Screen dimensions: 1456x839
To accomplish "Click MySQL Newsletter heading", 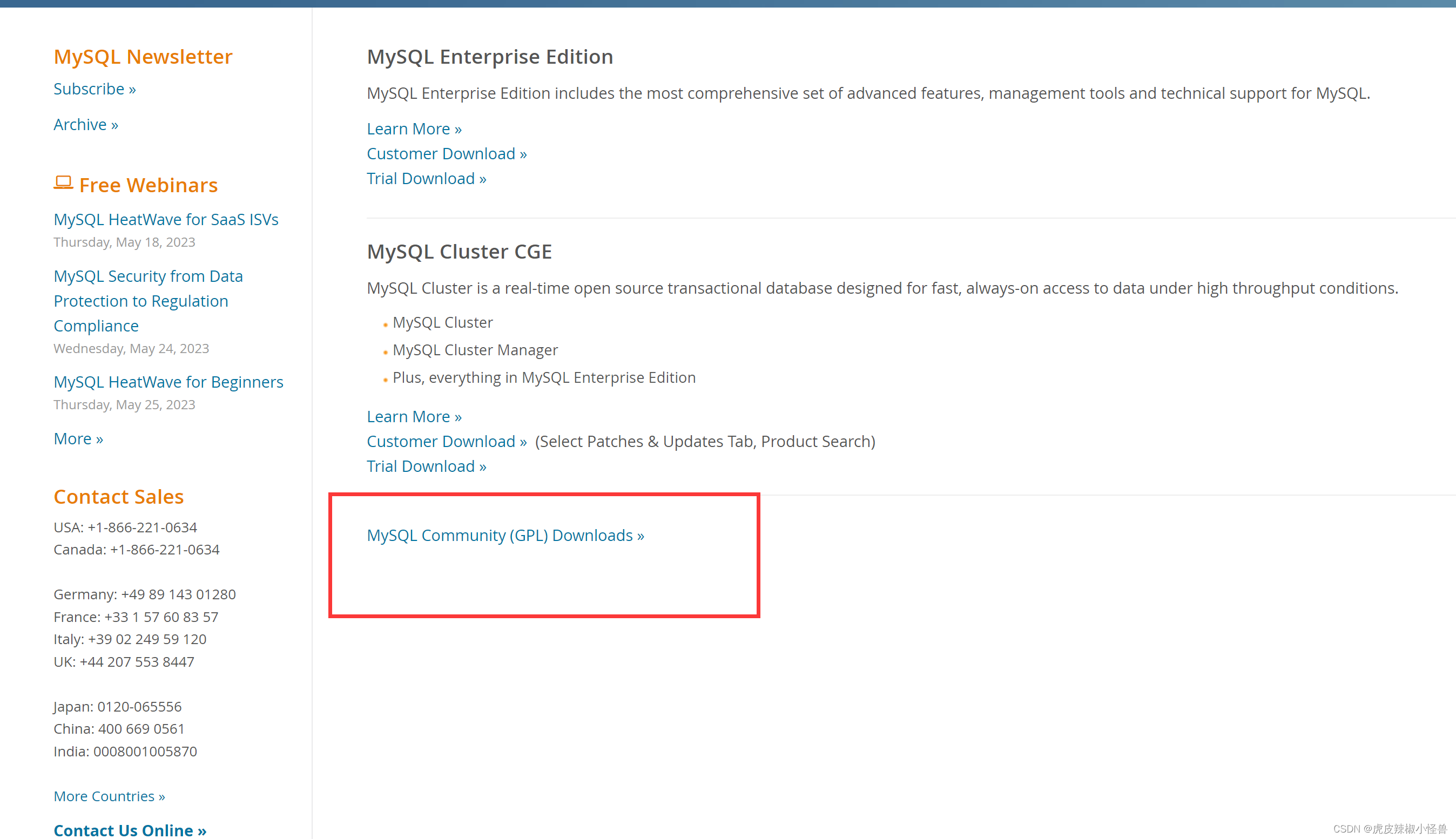I will point(143,57).
